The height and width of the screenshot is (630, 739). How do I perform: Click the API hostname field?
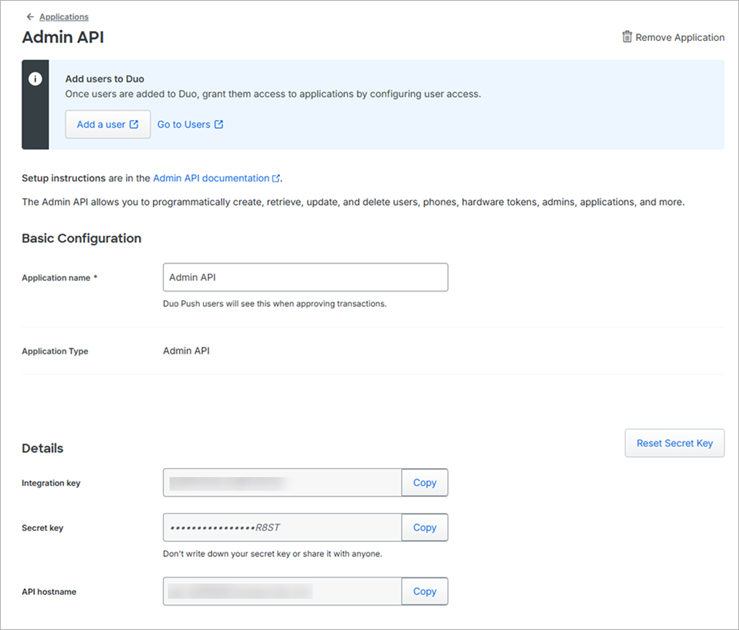point(282,591)
